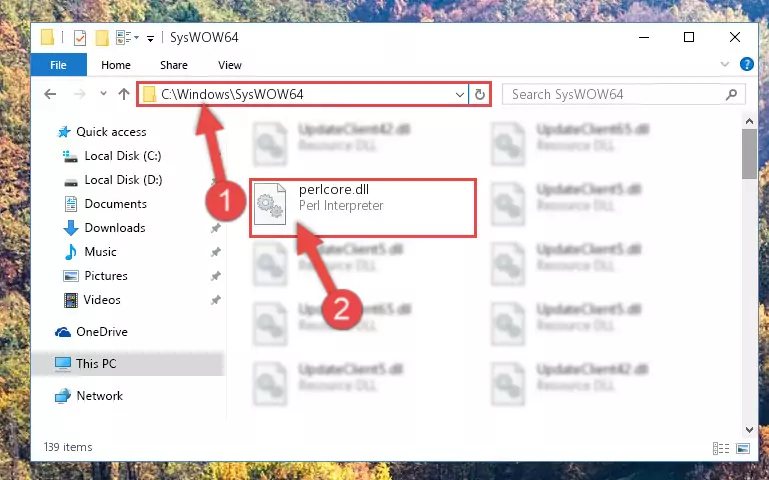The height and width of the screenshot is (480, 769).
Task: Open Videos folder in sidebar
Action: pos(102,300)
